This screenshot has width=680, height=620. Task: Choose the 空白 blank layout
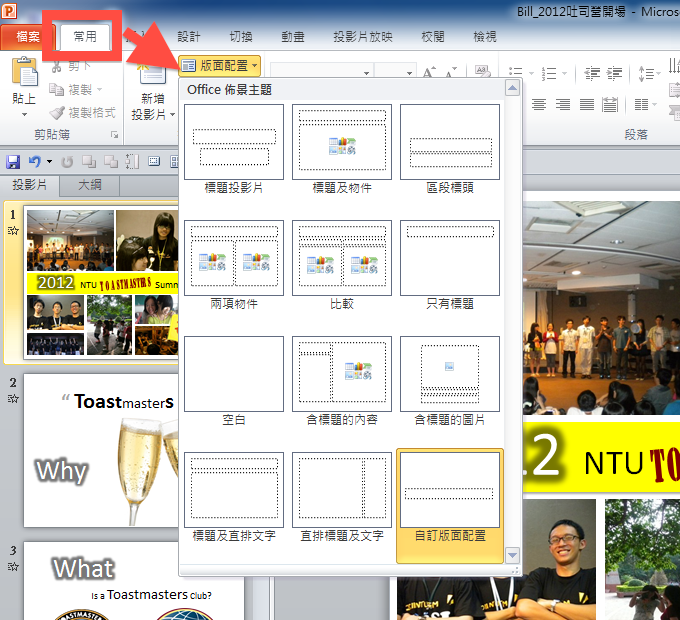tap(234, 382)
